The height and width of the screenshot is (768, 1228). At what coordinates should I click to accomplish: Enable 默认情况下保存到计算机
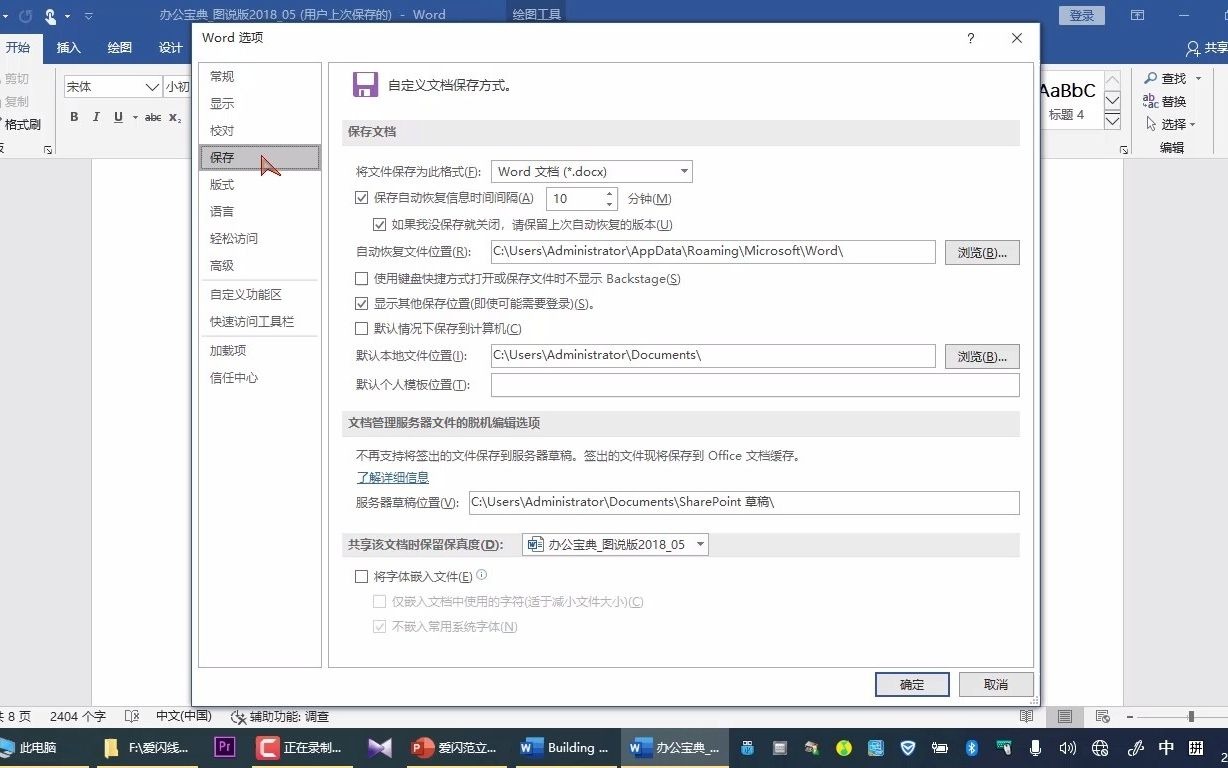(361, 328)
